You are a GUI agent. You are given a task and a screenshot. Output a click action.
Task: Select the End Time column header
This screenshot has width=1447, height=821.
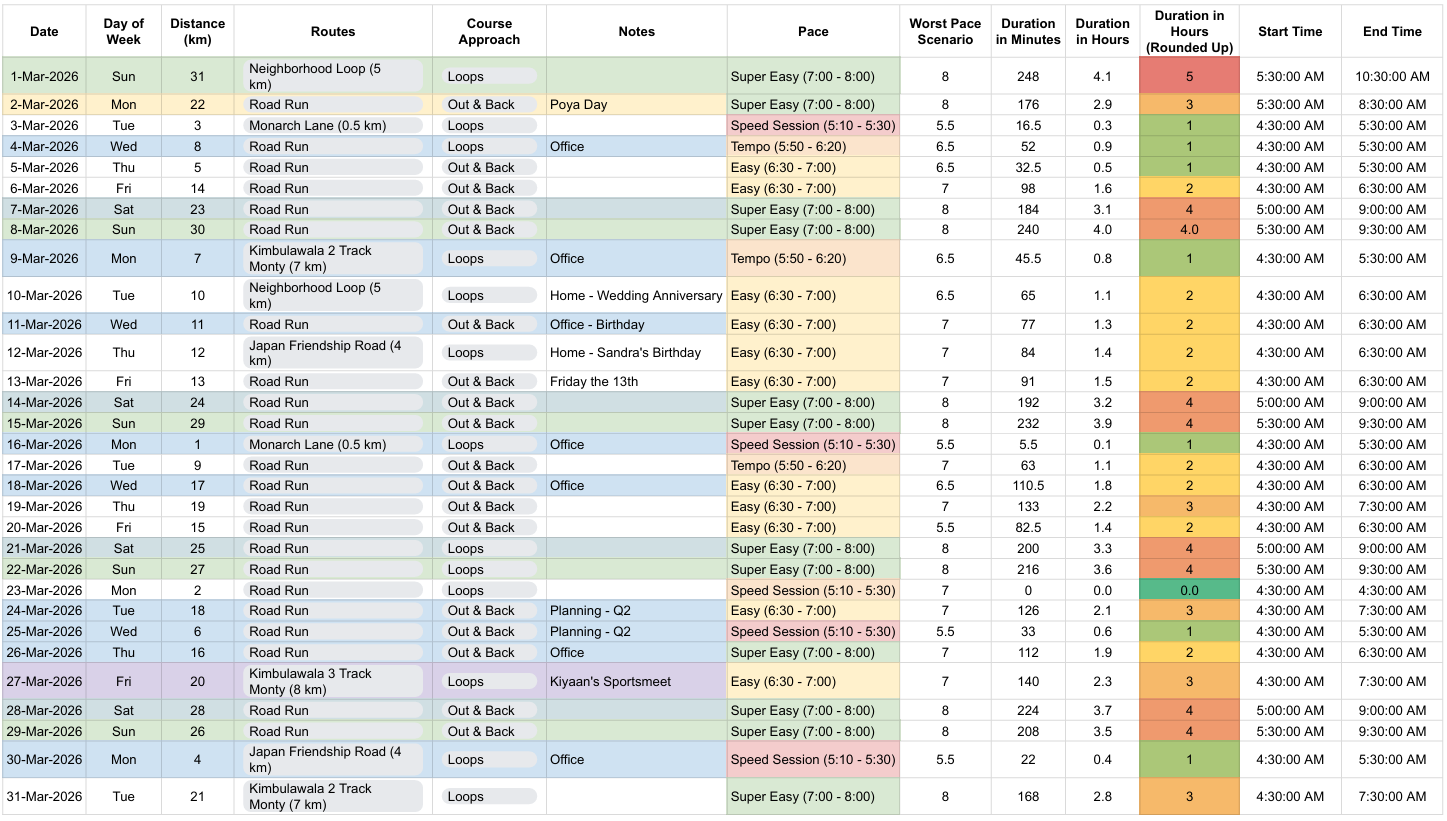pos(1392,32)
